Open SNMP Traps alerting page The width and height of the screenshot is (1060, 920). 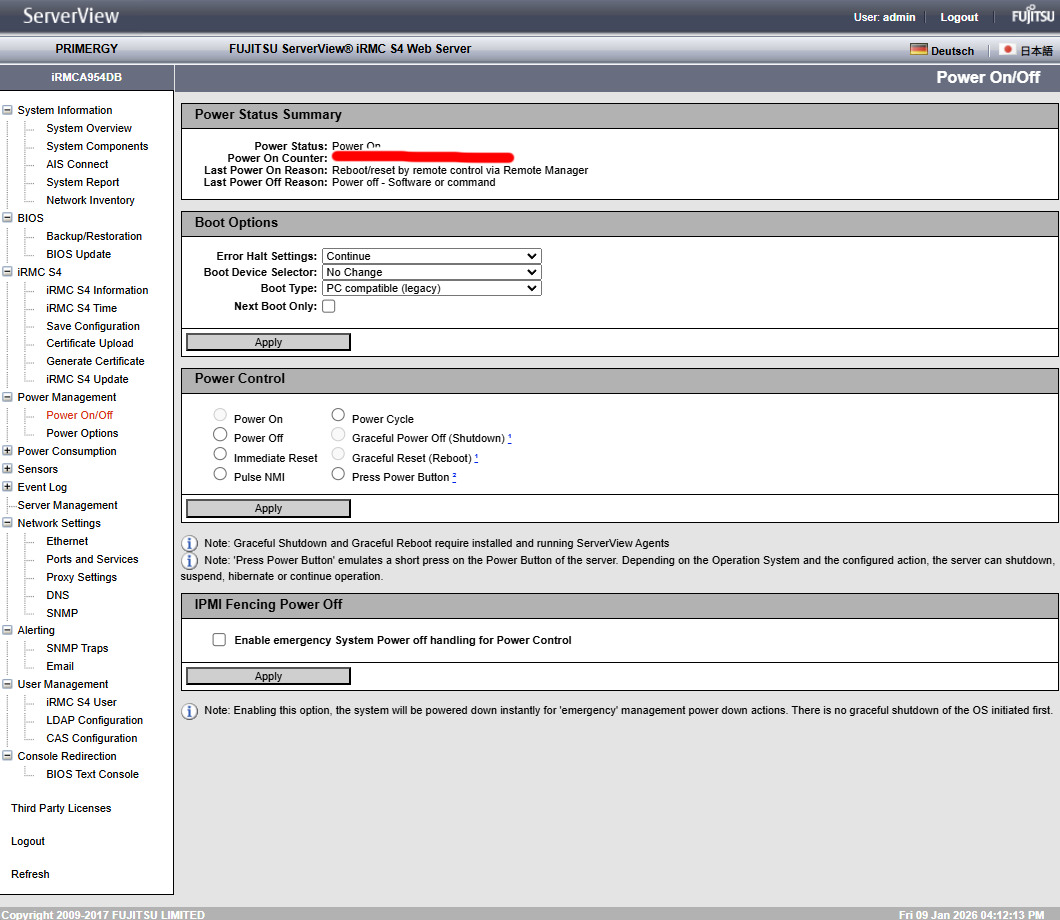pos(77,648)
